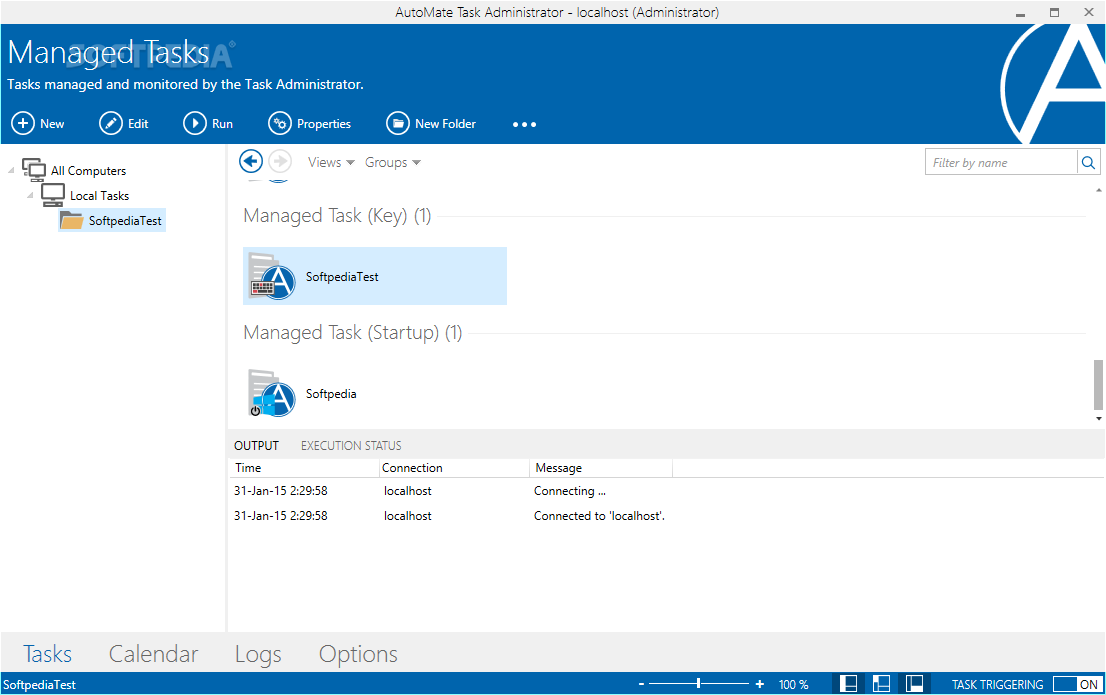Click the New task plus icon

[23, 123]
